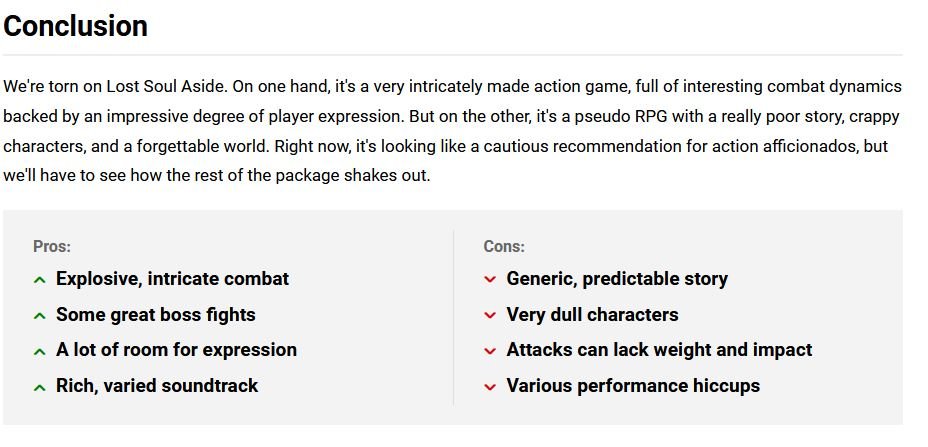Select the Various performance hiccups text
Viewport: 928px width, 447px height.
633,385
